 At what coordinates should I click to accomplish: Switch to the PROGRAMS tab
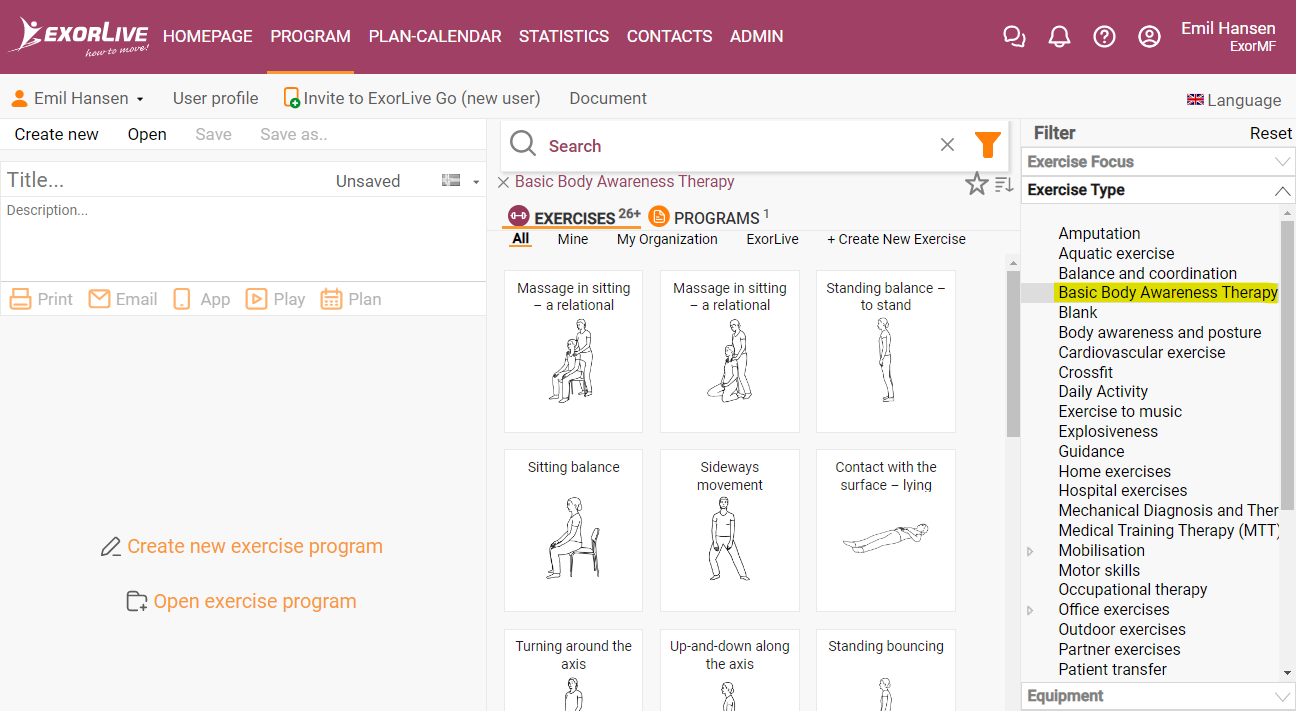(708, 217)
